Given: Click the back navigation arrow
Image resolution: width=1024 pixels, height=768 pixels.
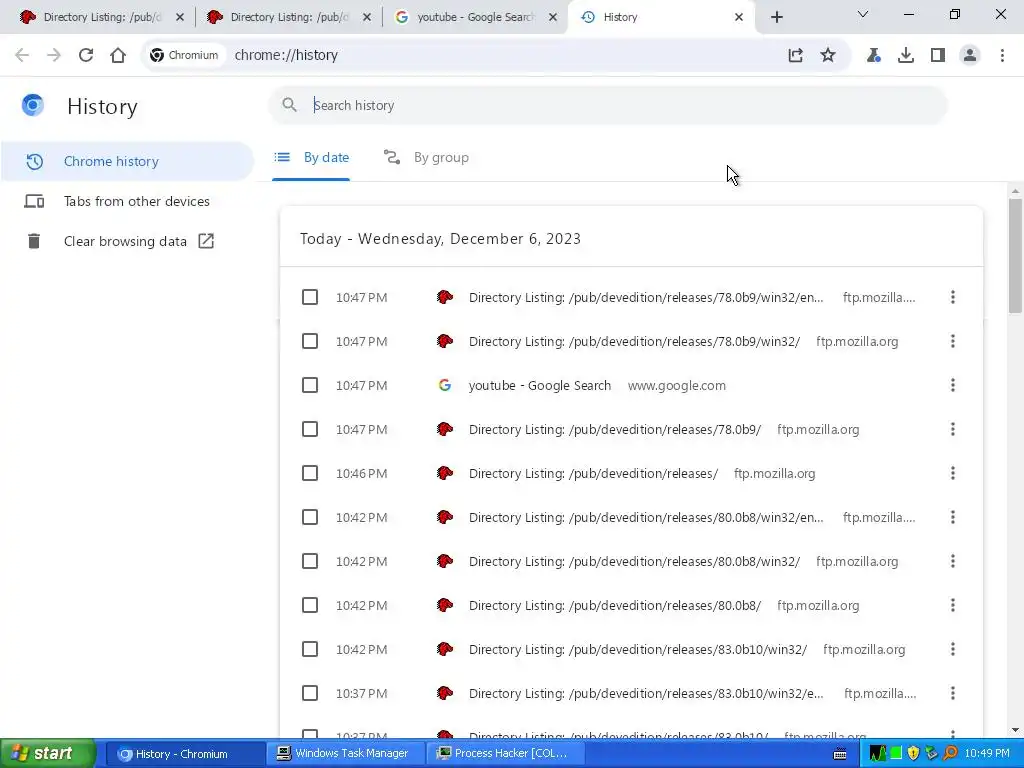Looking at the screenshot, I should [22, 55].
